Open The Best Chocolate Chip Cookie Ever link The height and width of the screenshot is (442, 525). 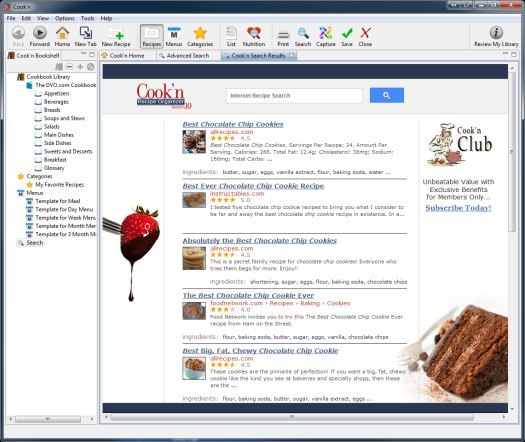click(x=248, y=295)
